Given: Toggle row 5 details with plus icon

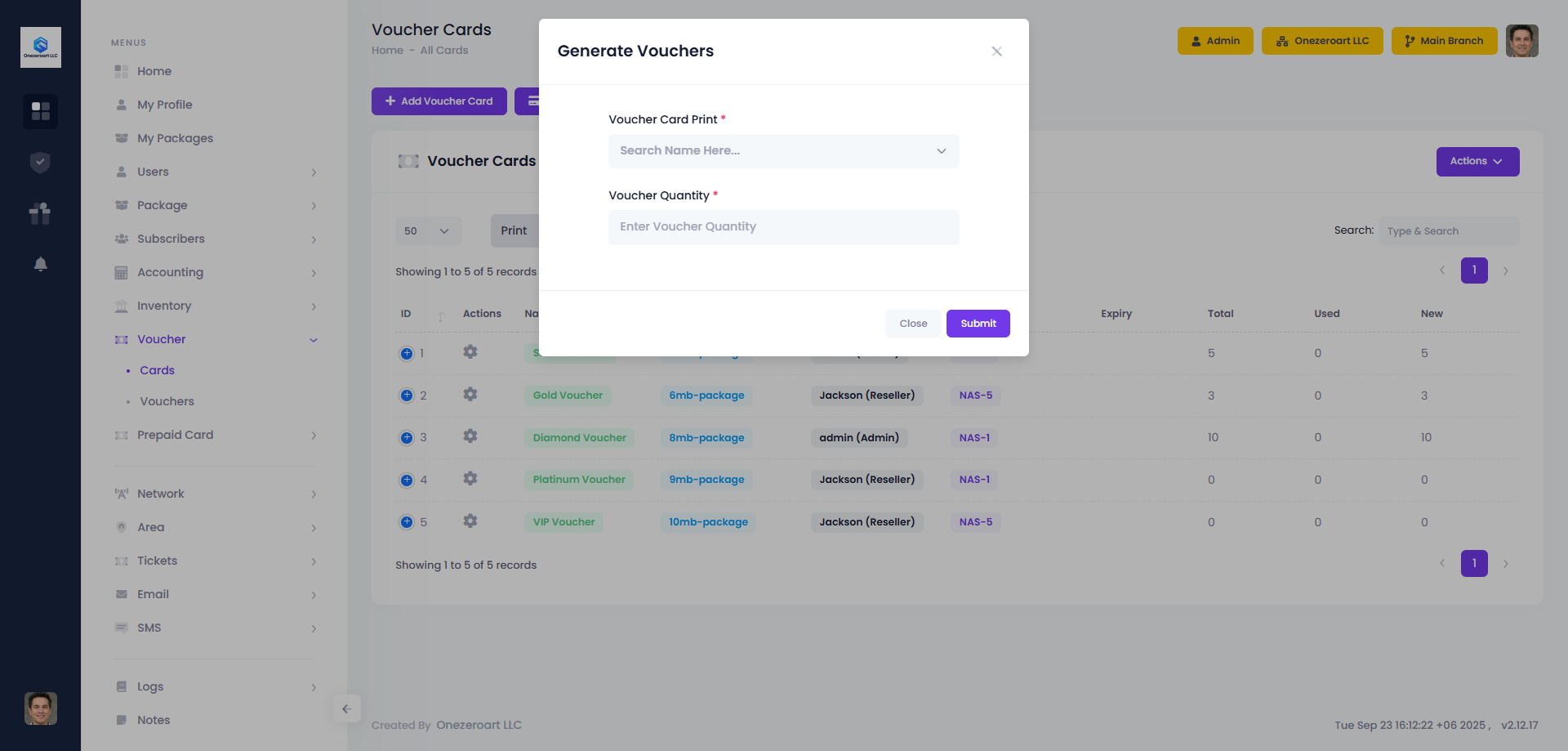Looking at the screenshot, I should tap(407, 522).
